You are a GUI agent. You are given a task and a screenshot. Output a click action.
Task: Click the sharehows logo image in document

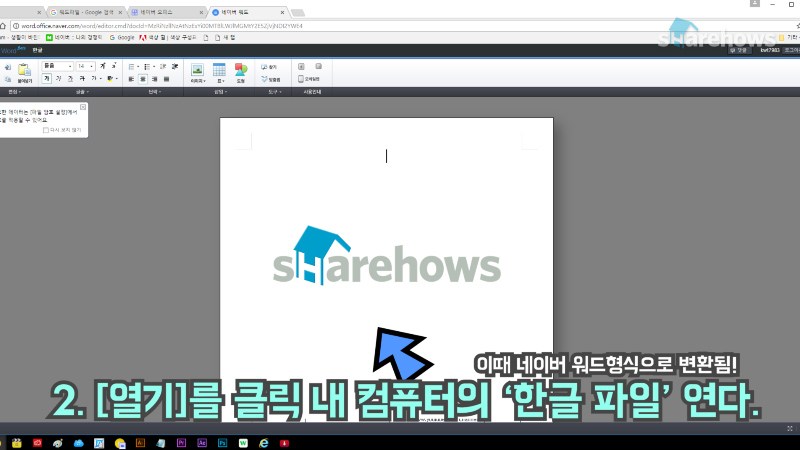[x=387, y=255]
